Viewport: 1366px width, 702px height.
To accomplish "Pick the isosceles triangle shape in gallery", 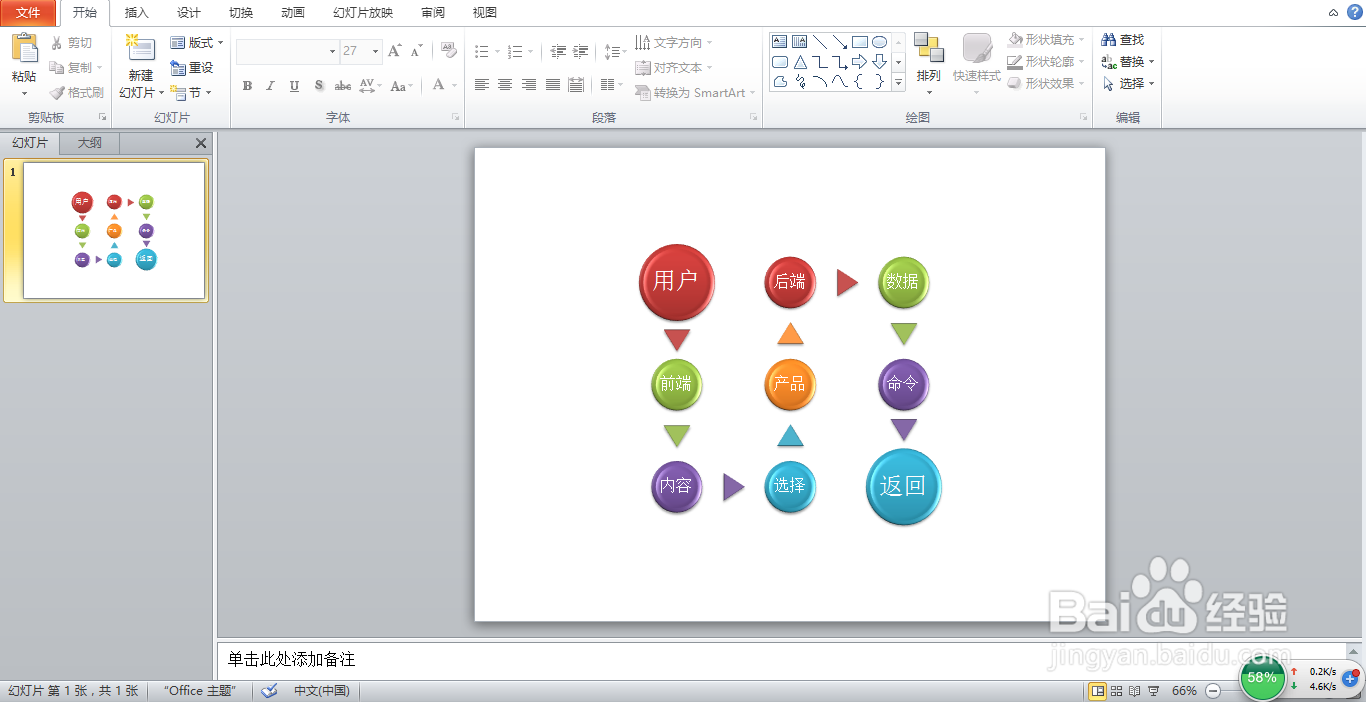I will (800, 62).
